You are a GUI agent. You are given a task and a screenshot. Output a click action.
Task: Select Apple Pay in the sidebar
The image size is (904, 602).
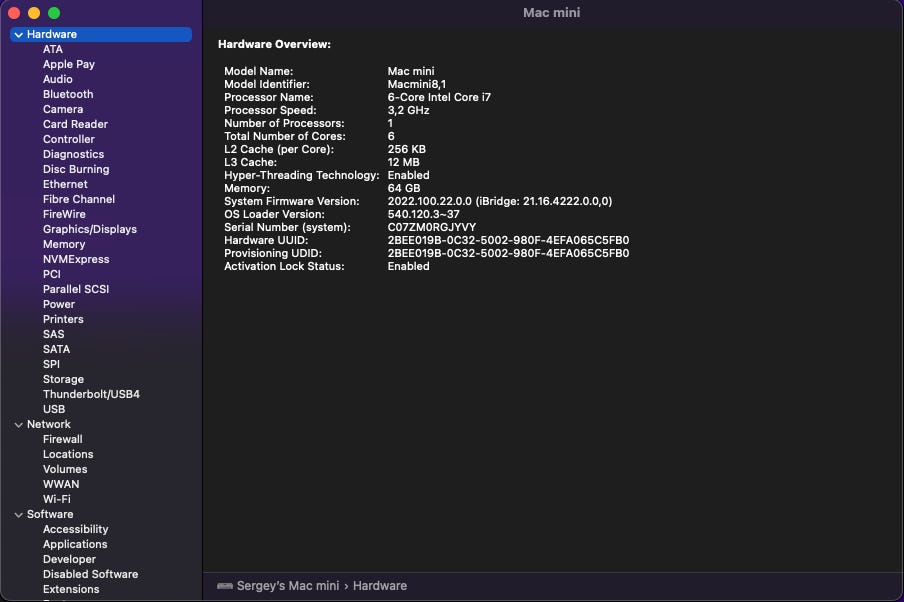[69, 65]
